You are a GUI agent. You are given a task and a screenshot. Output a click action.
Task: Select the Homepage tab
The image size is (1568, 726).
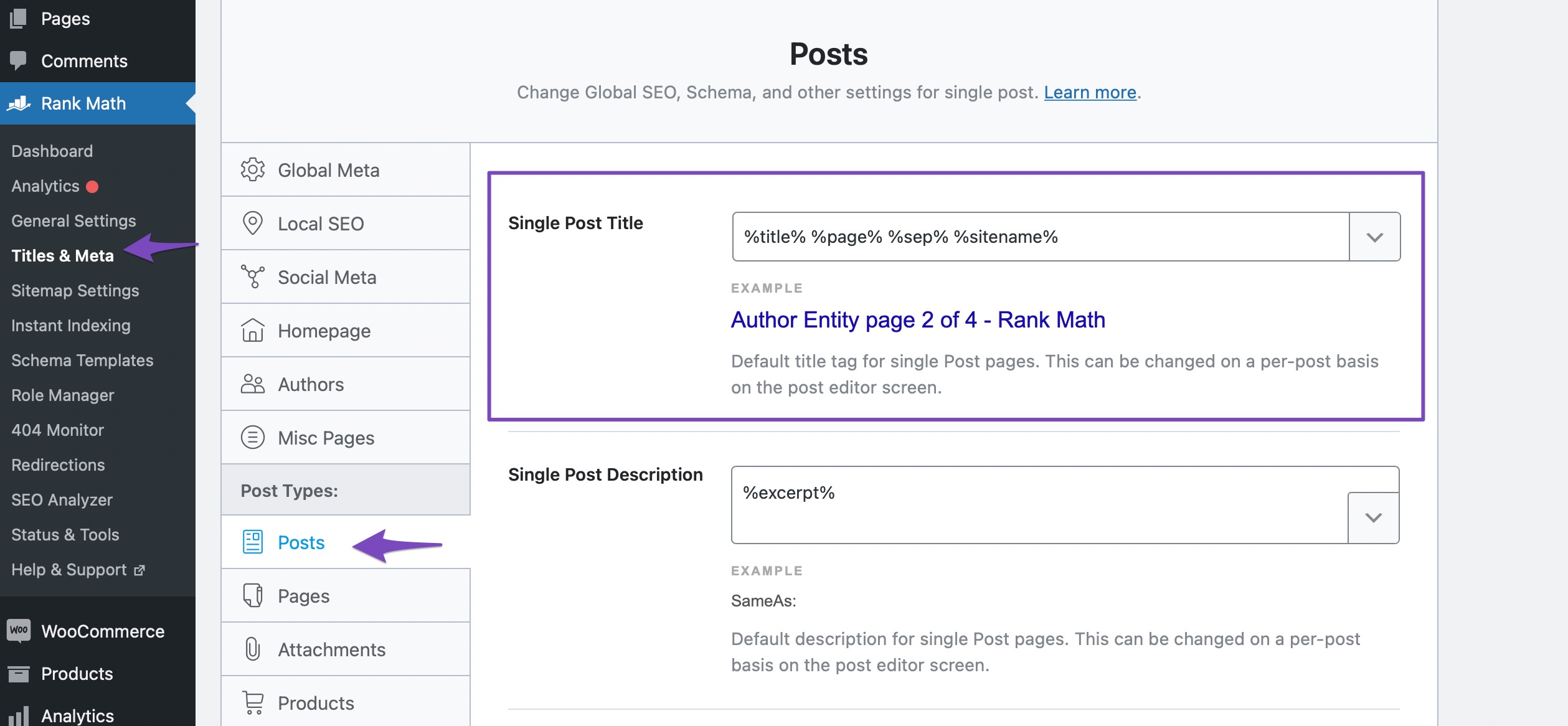[346, 331]
